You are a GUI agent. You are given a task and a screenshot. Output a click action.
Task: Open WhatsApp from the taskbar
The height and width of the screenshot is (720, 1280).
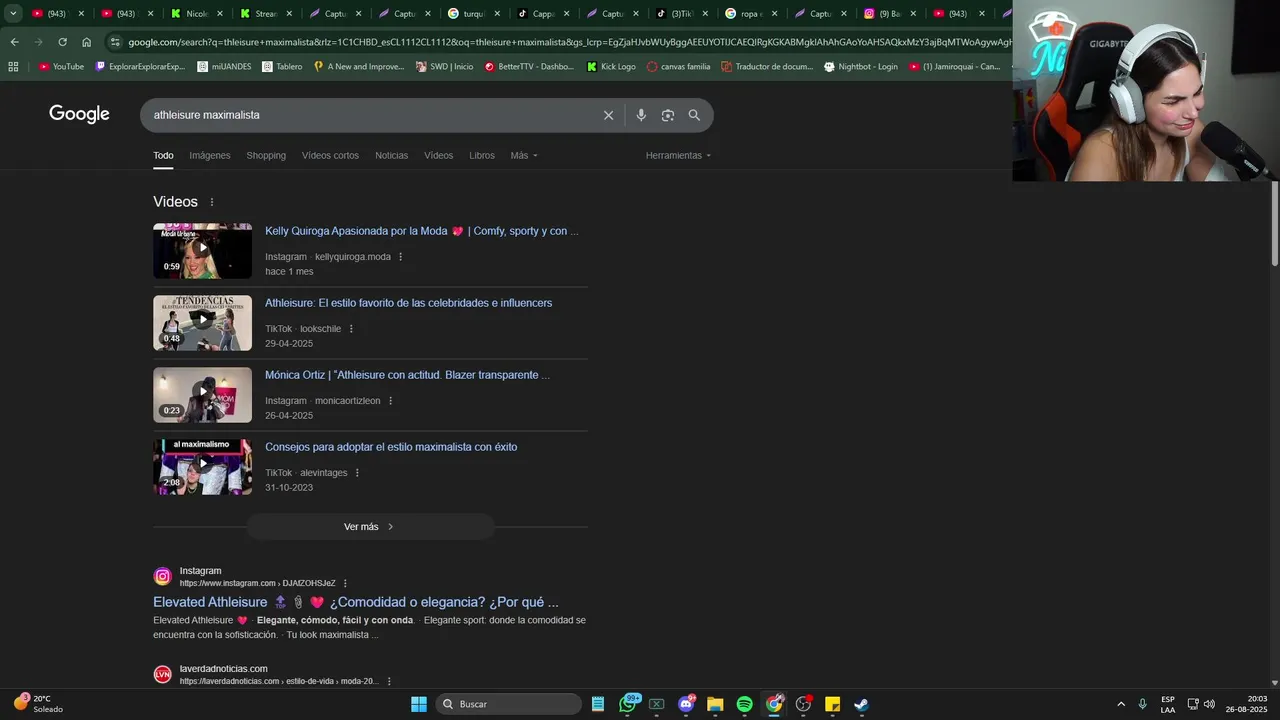click(628, 704)
